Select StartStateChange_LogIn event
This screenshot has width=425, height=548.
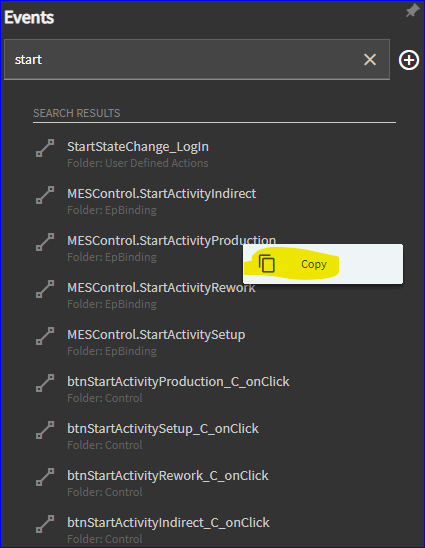(x=138, y=146)
